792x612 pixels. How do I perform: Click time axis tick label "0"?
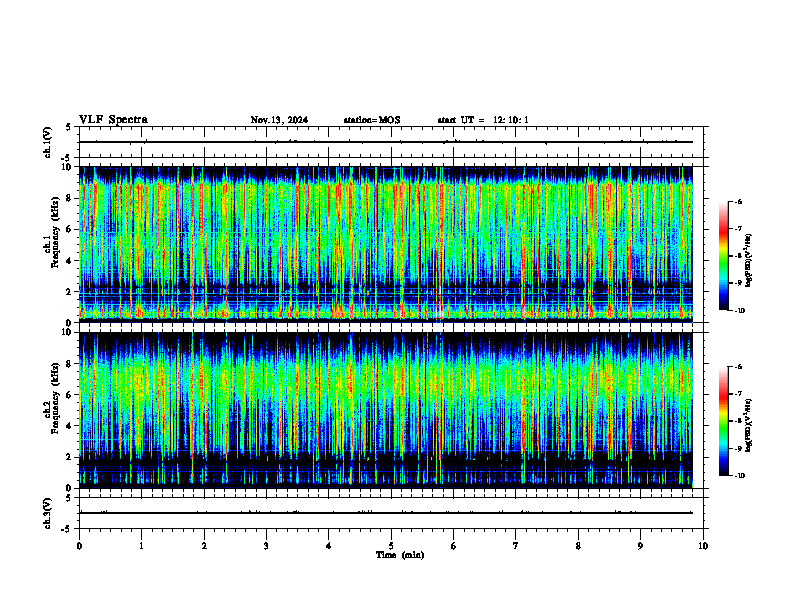pyautogui.click(x=79, y=546)
